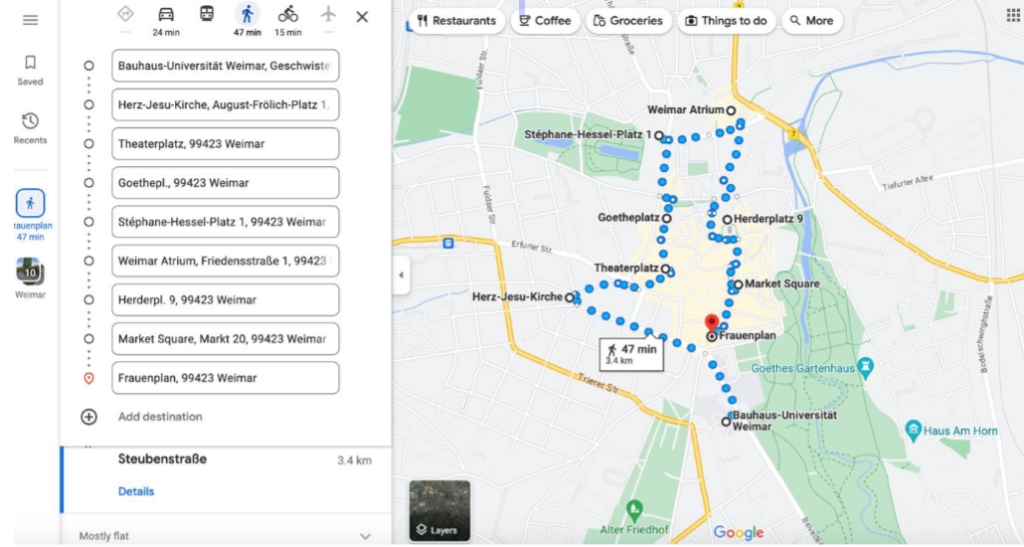1024x547 pixels.
Task: Collapse the side panel with the arrow
Action: (401, 275)
